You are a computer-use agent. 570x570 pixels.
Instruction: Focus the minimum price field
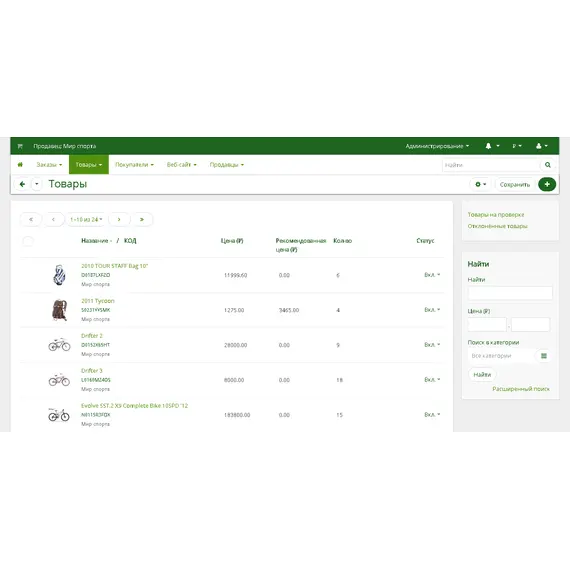(487, 324)
